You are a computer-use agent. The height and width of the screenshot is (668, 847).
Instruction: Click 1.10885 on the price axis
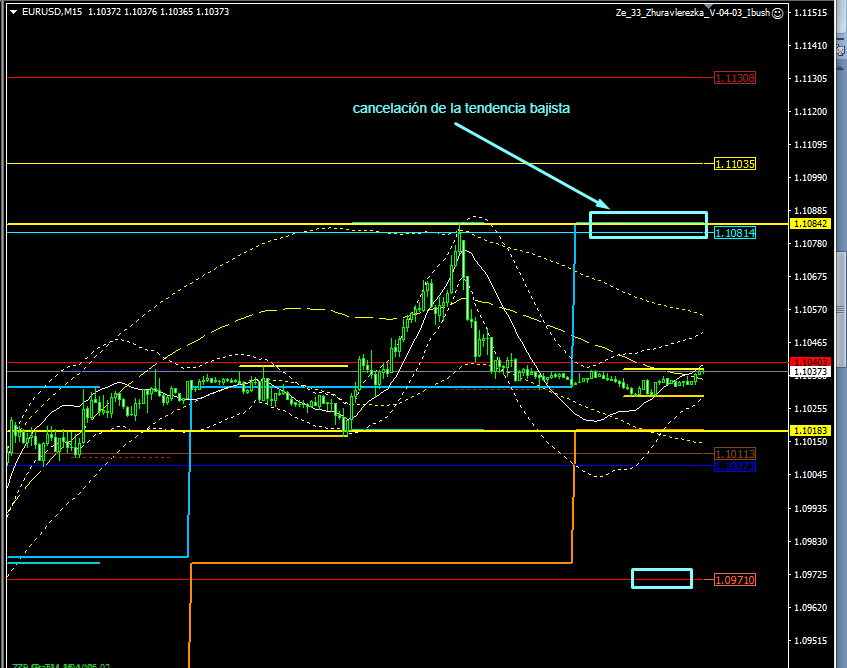(810, 211)
